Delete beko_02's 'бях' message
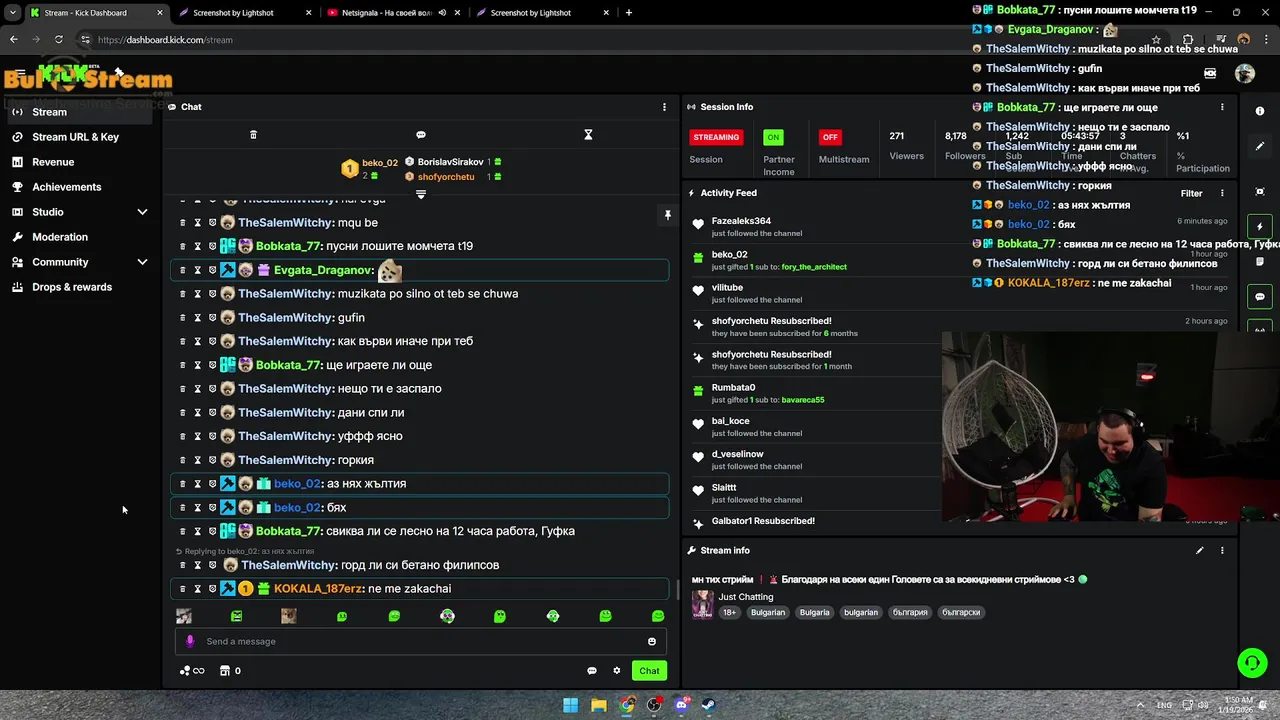Image resolution: width=1280 pixels, height=720 pixels. [x=182, y=508]
